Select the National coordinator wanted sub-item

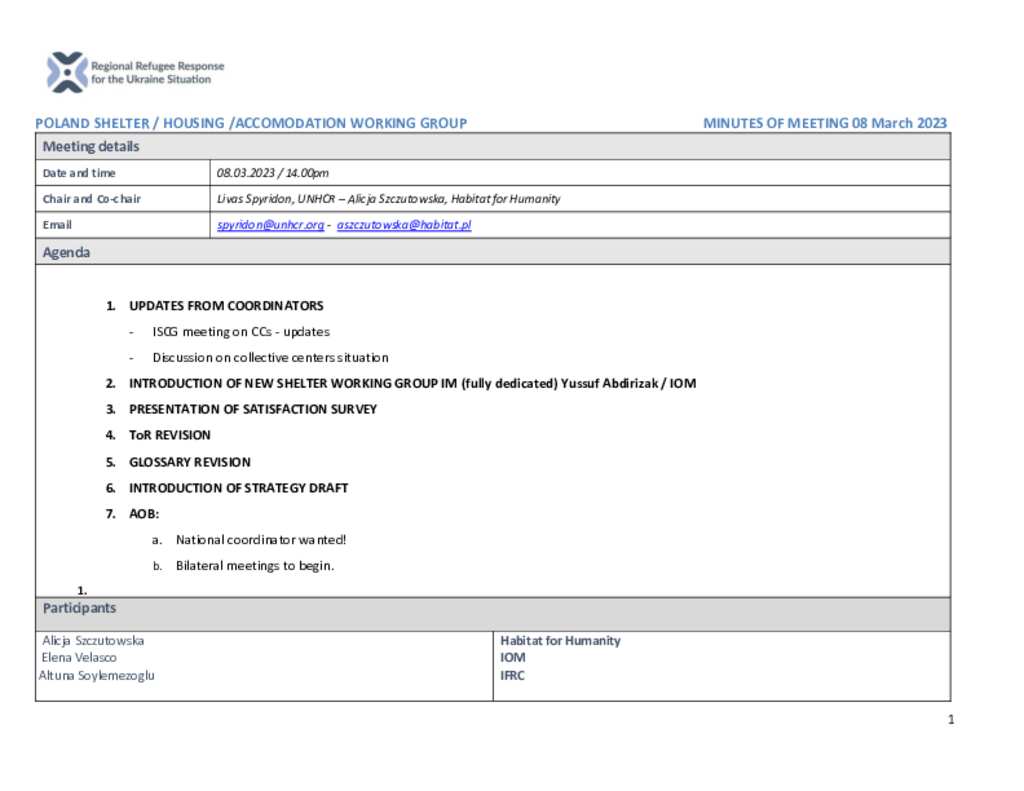click(261, 540)
